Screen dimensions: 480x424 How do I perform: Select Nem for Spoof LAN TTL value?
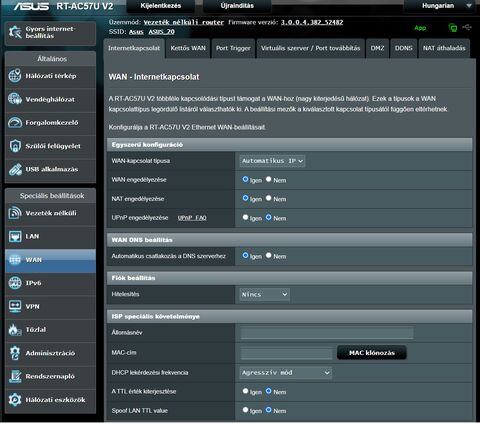click(269, 410)
